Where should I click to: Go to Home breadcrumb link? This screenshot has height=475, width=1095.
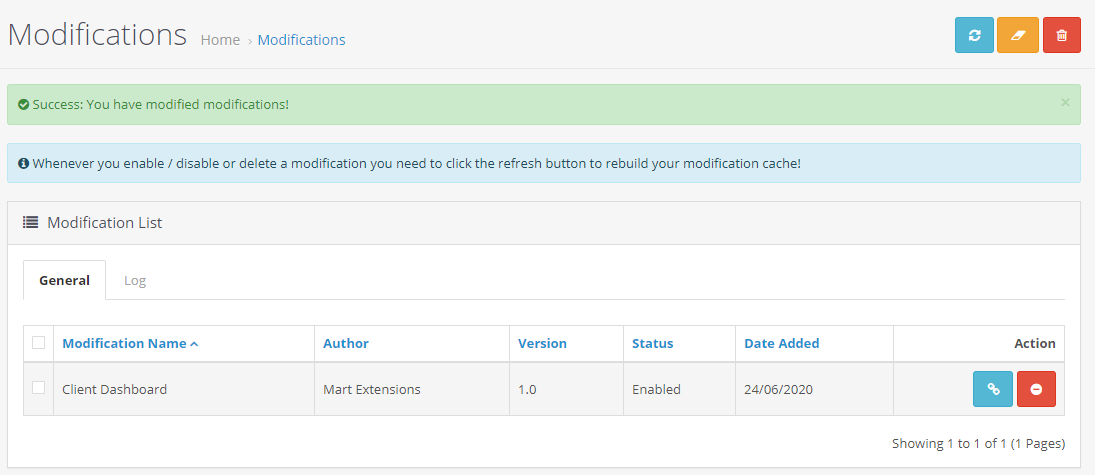[220, 40]
